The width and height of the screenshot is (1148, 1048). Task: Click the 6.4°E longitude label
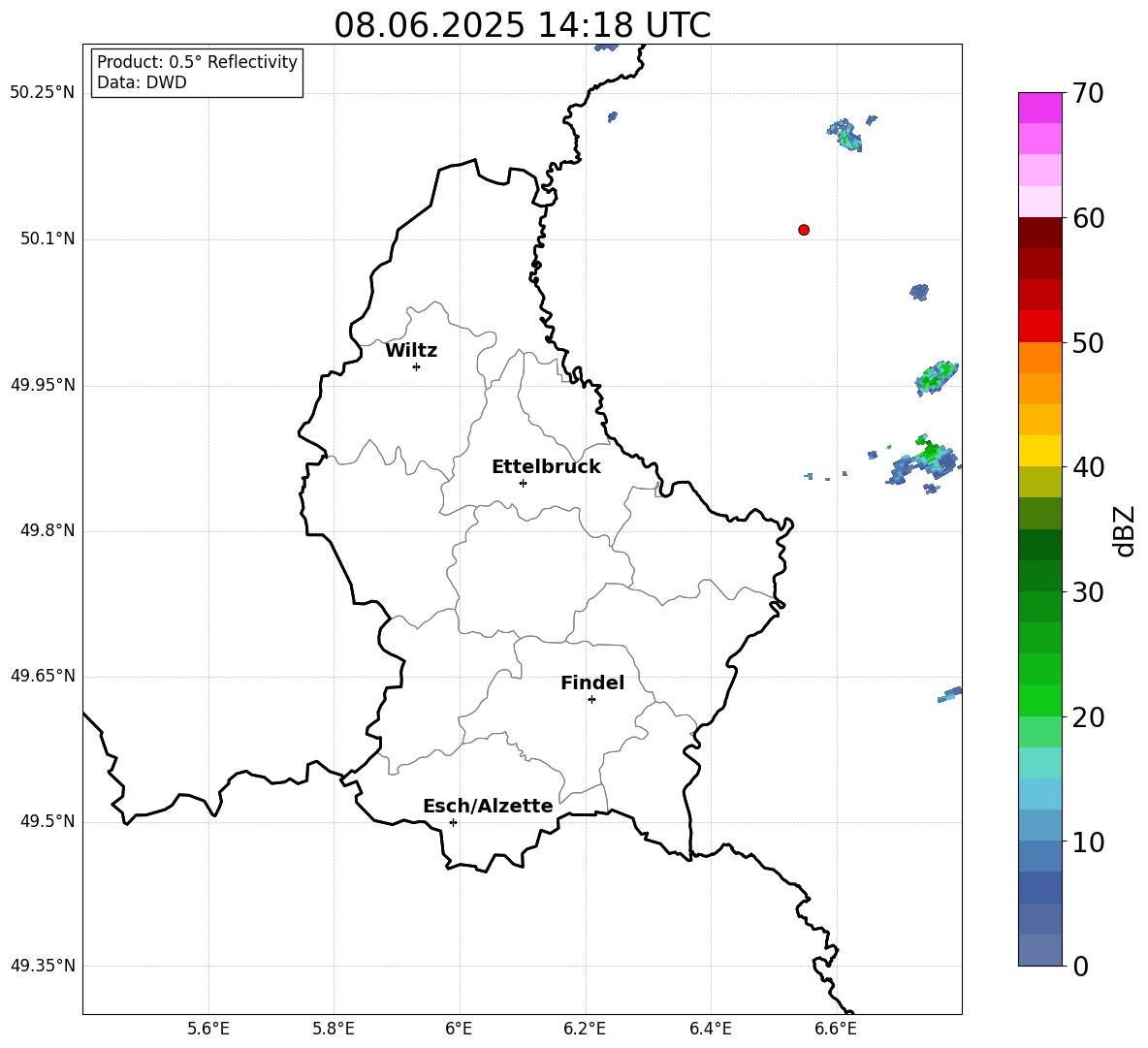coord(710,1030)
